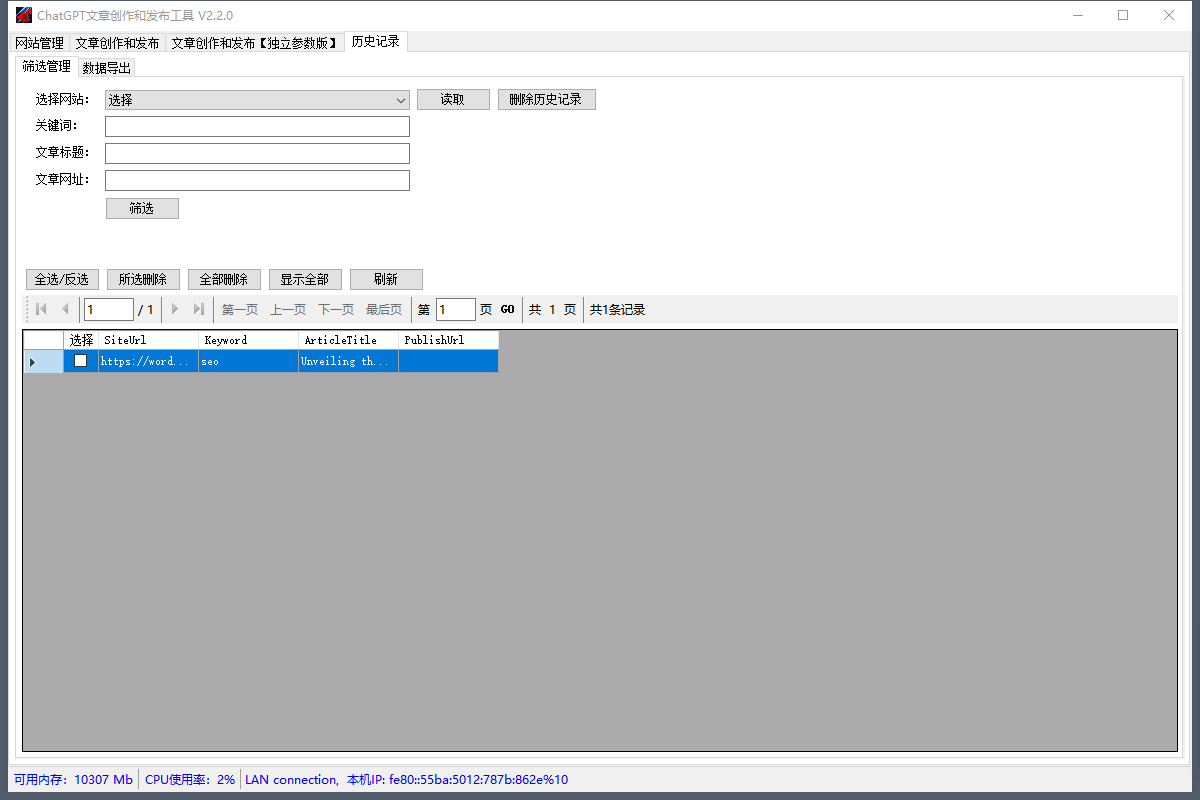Screen dimensions: 1200x800
Task: Click into the 关键词 input field
Action: [257, 126]
